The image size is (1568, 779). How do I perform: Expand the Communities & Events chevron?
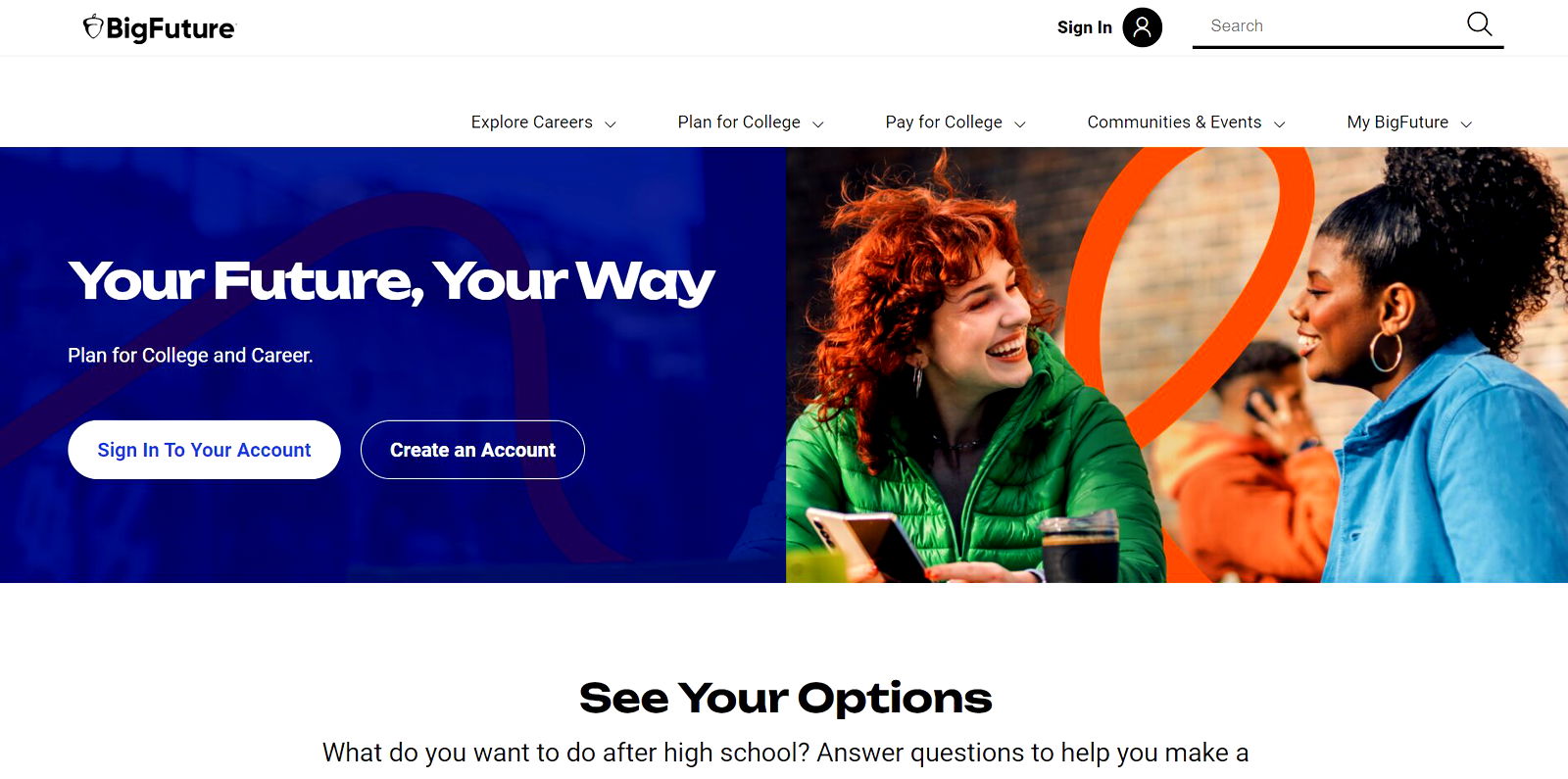(x=1279, y=124)
